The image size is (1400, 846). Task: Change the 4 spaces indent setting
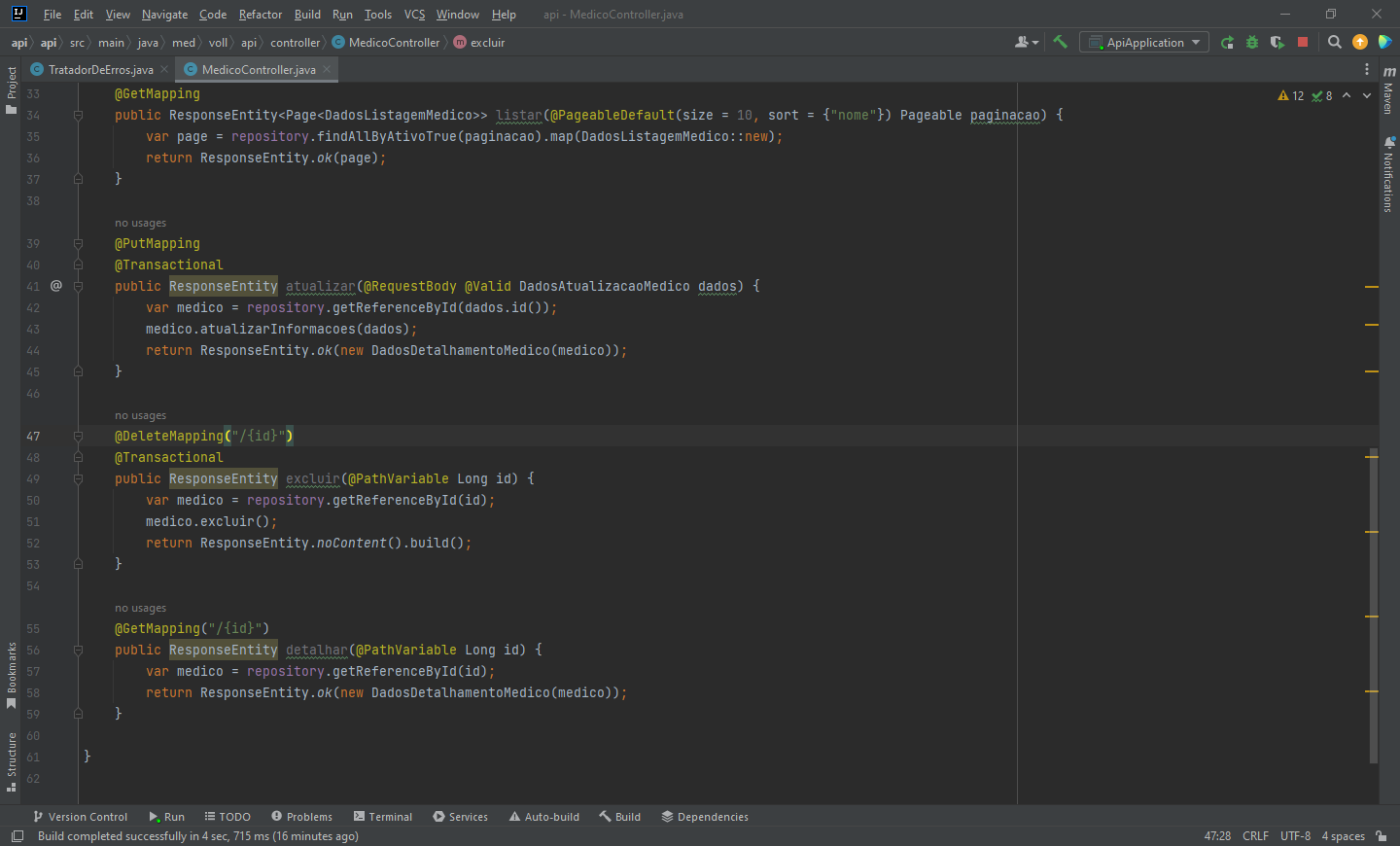[x=1343, y=836]
